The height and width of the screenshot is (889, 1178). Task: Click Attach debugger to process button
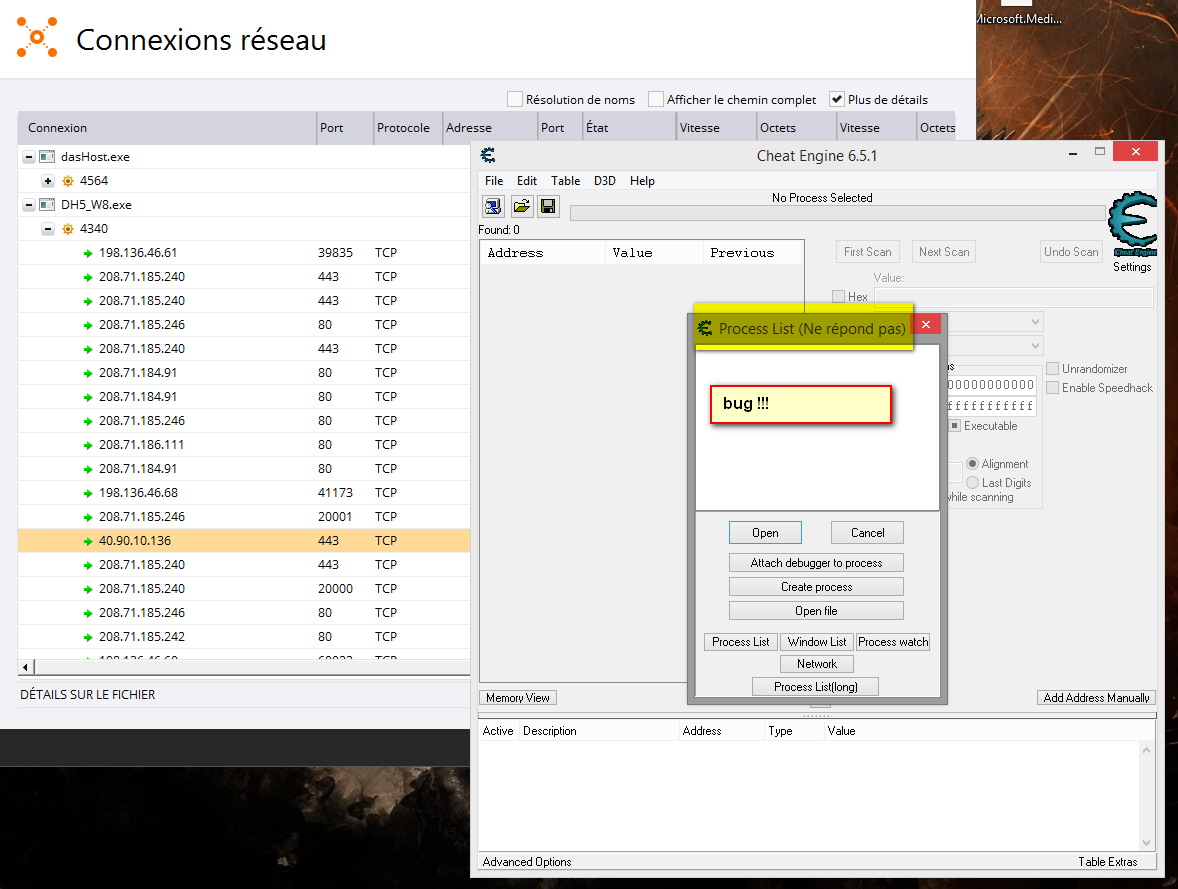[x=816, y=563]
